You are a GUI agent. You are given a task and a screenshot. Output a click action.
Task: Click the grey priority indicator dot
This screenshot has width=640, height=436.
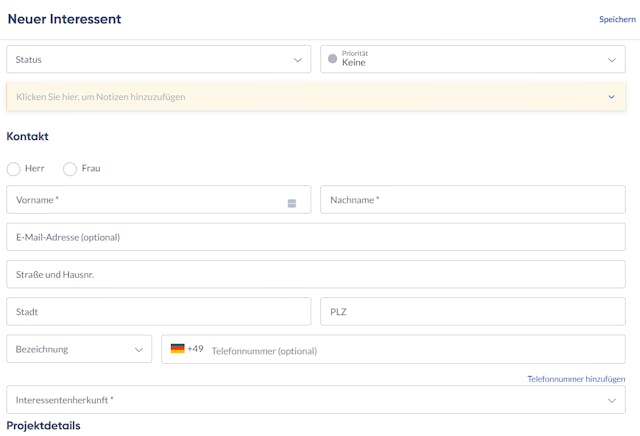pos(333,59)
